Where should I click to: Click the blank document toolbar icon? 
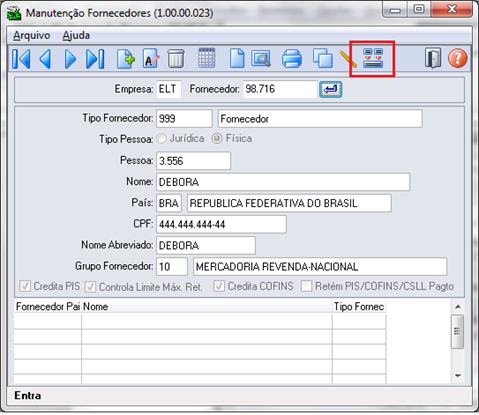point(237,59)
